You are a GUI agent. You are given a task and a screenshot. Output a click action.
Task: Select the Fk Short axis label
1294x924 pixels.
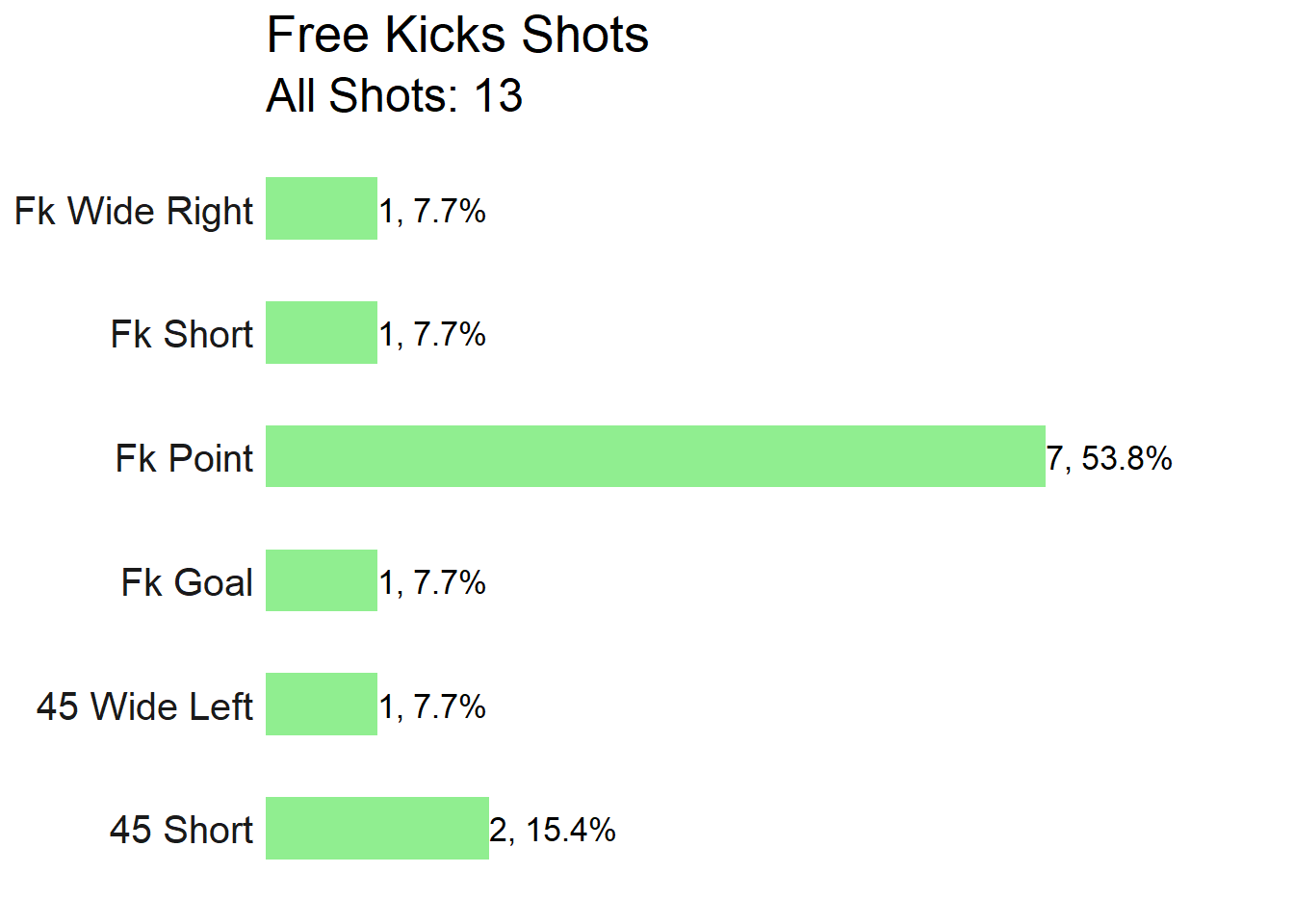pos(182,334)
